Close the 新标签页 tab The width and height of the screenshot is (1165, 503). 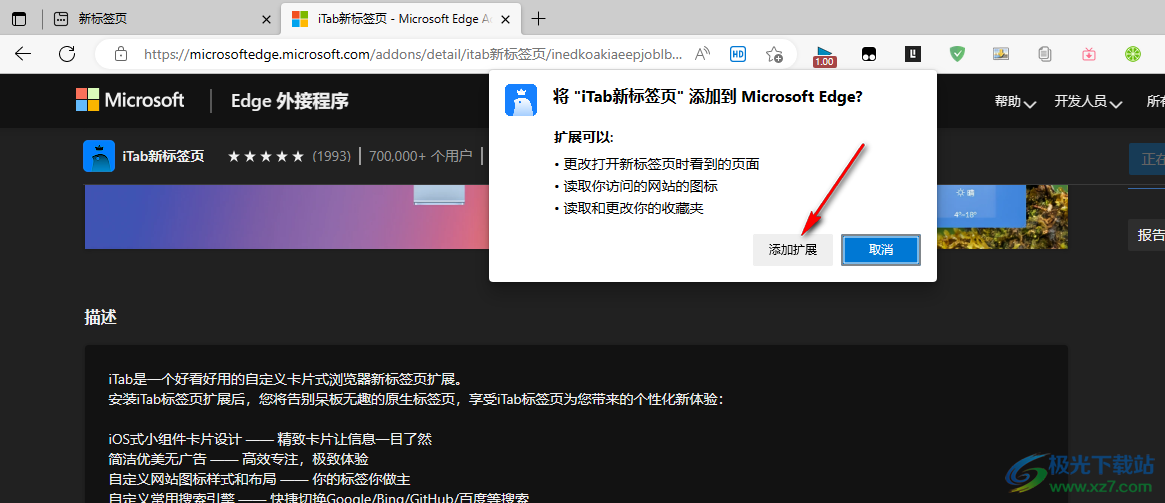pos(267,19)
